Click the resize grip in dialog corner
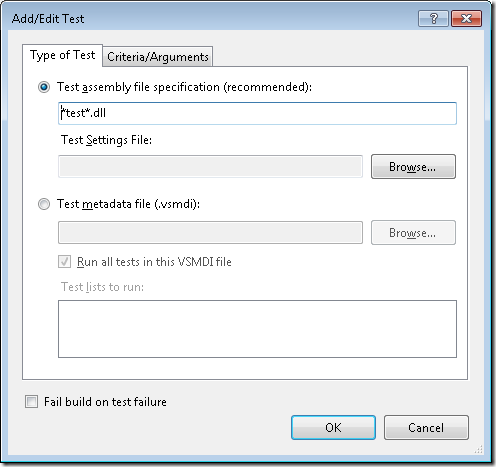This screenshot has height=467, width=496. click(479, 450)
